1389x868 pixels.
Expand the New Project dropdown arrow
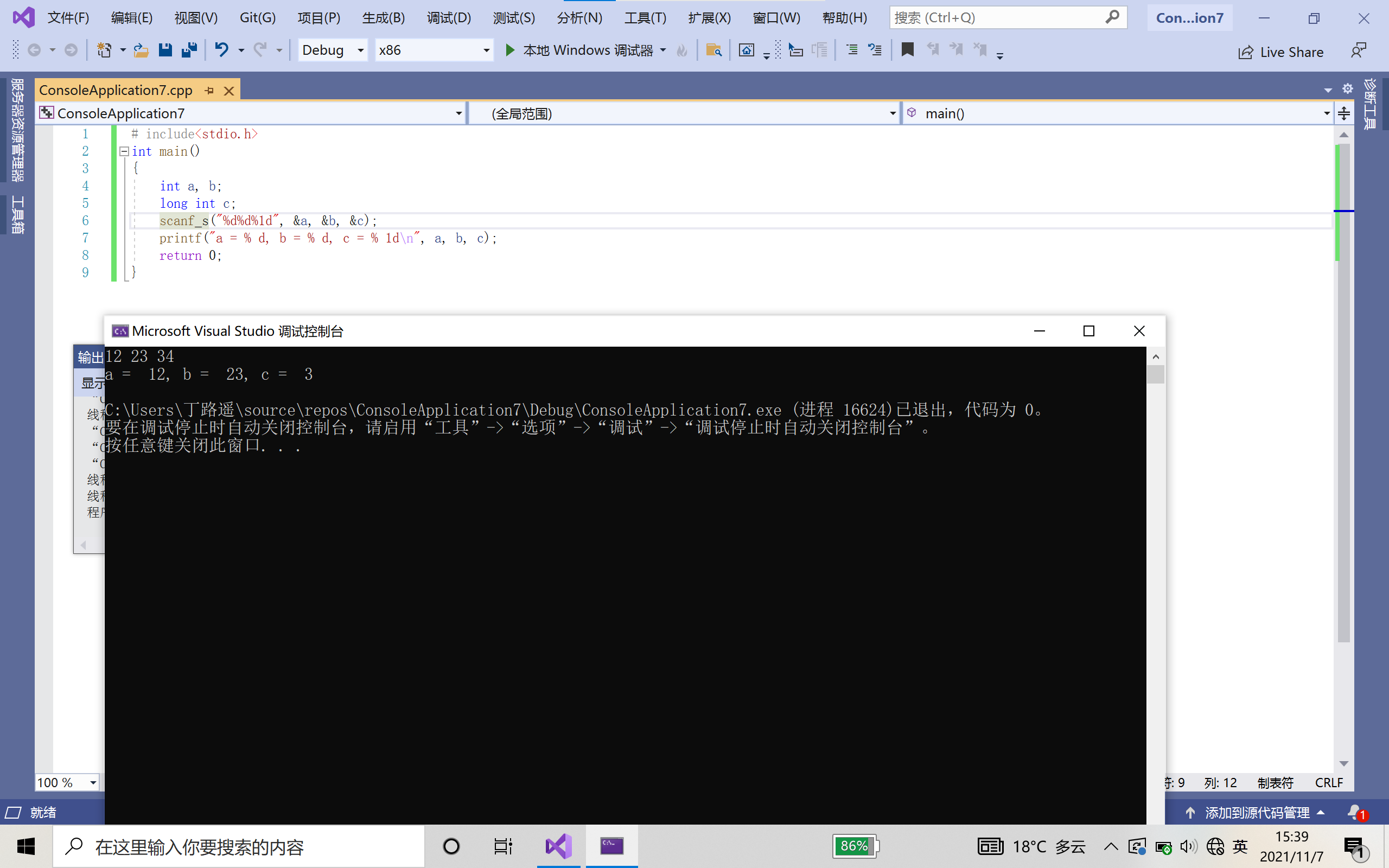pyautogui.click(x=123, y=50)
